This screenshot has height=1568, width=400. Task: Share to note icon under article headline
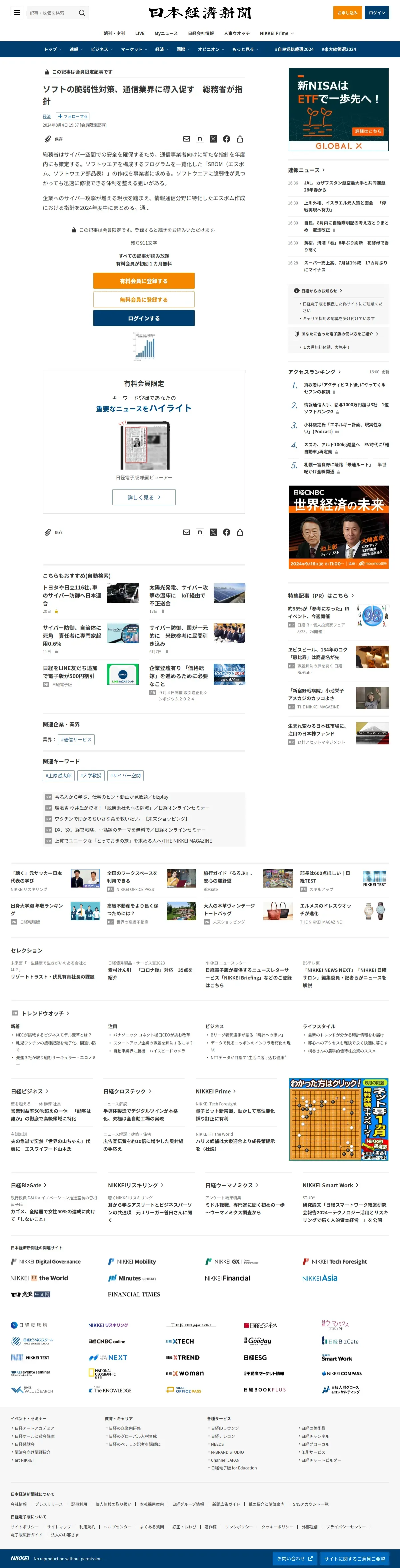200,139
